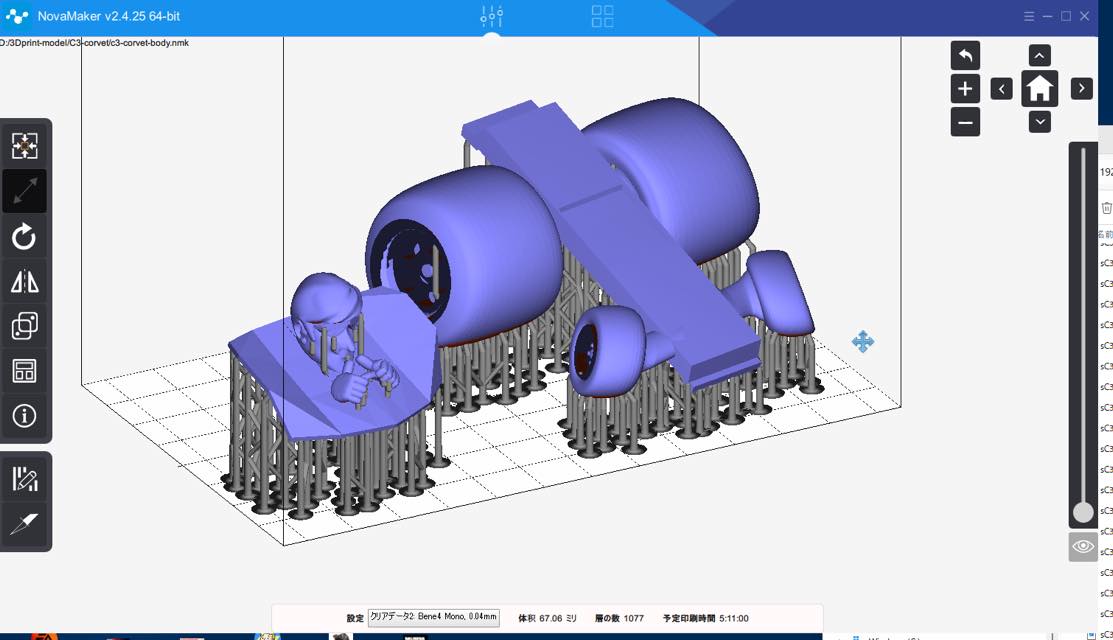Open the model info icon
Viewport: 1113px width, 640px height.
24,415
